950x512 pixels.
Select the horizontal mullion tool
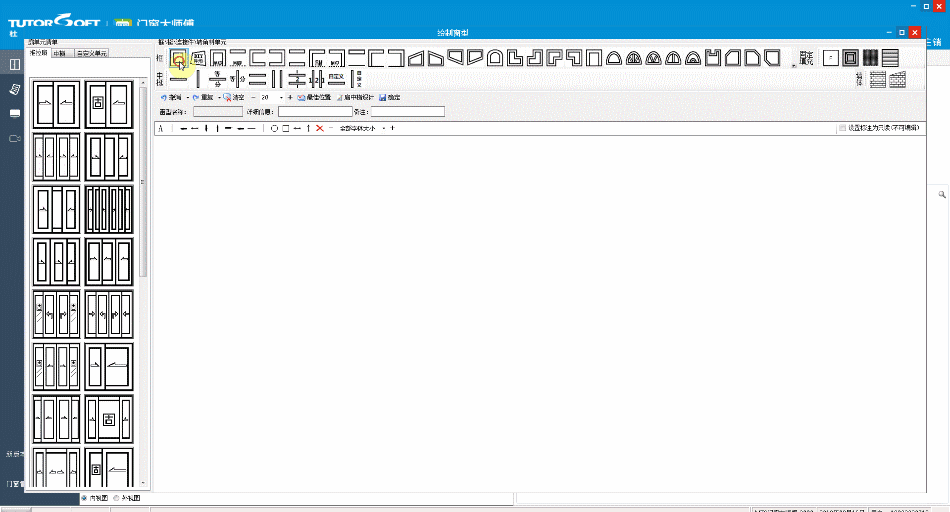pyautogui.click(x=179, y=79)
